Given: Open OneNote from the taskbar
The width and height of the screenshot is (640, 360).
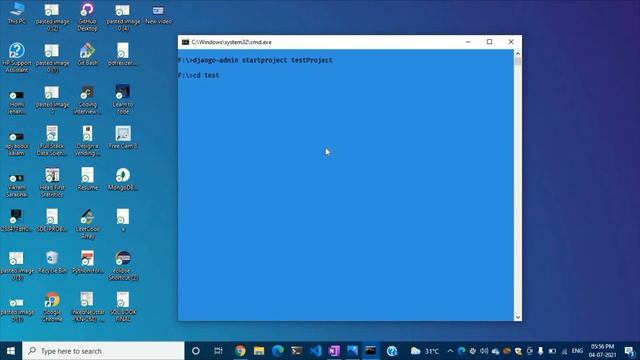Looking at the screenshot, I should (334, 351).
